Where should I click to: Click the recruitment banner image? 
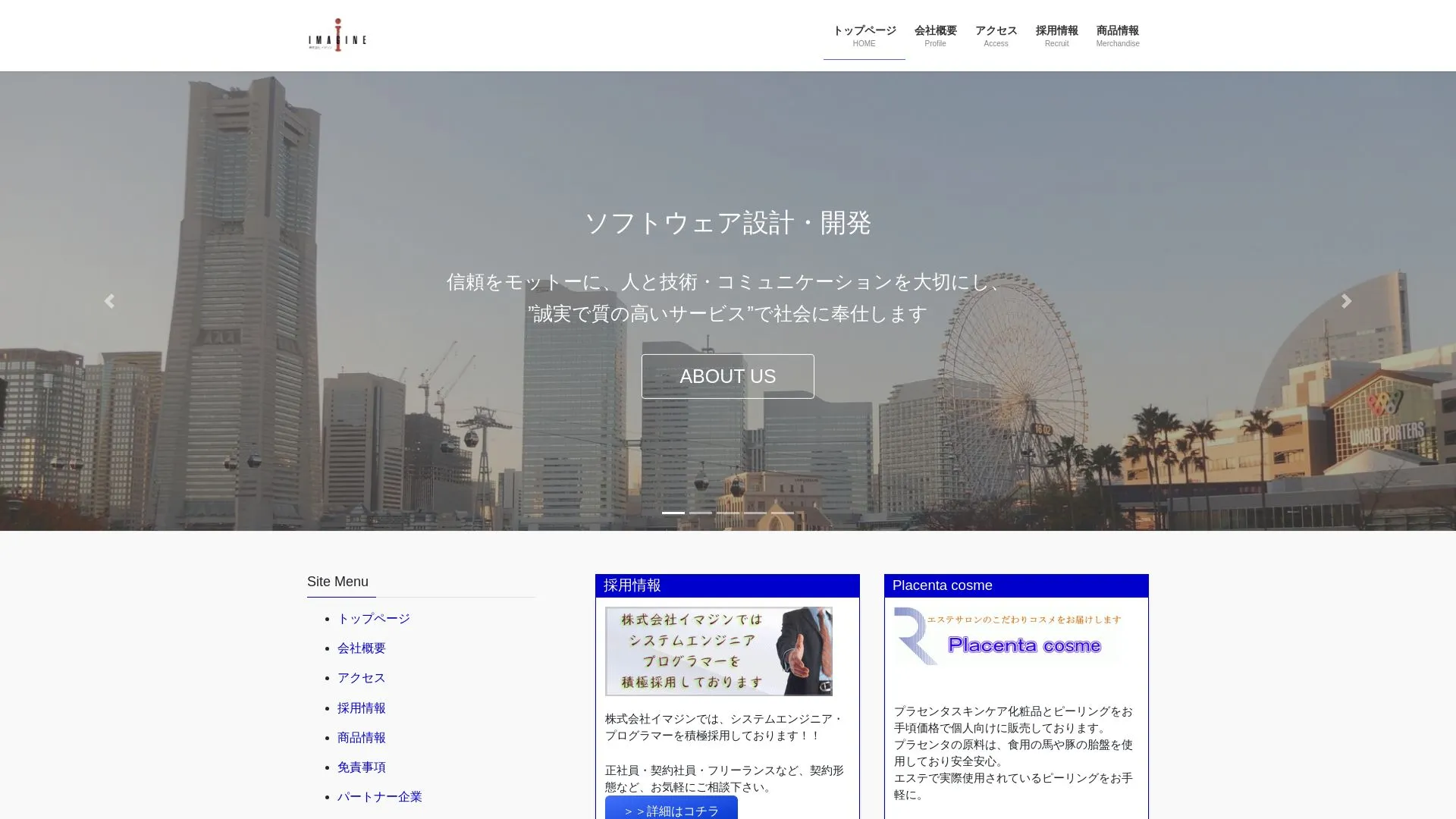click(718, 651)
